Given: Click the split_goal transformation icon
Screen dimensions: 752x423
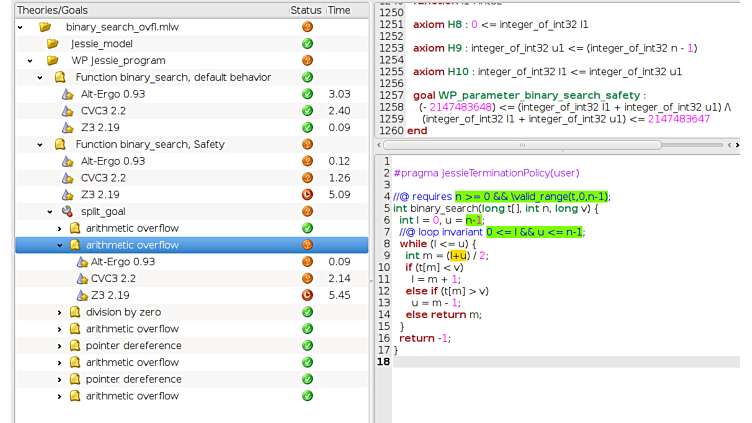Looking at the screenshot, I should click(x=68, y=212).
